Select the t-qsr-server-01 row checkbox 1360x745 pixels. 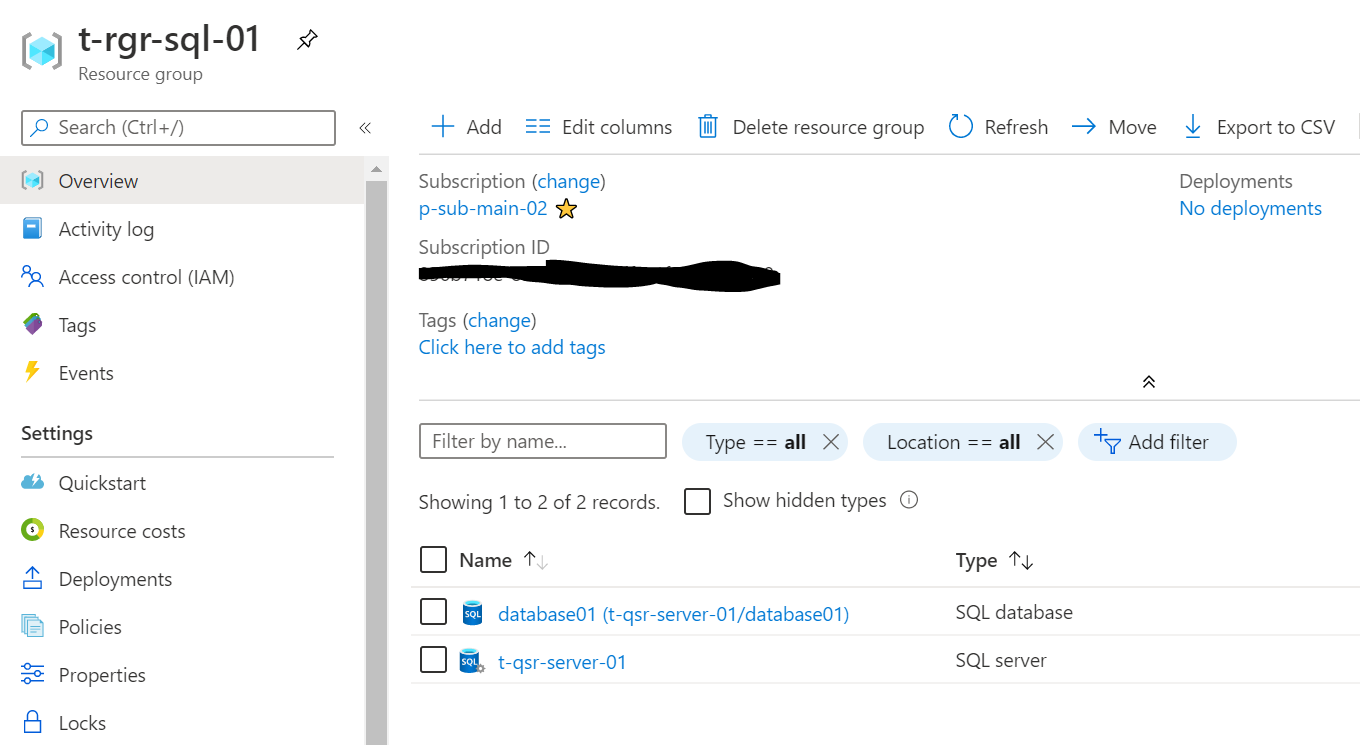point(433,659)
